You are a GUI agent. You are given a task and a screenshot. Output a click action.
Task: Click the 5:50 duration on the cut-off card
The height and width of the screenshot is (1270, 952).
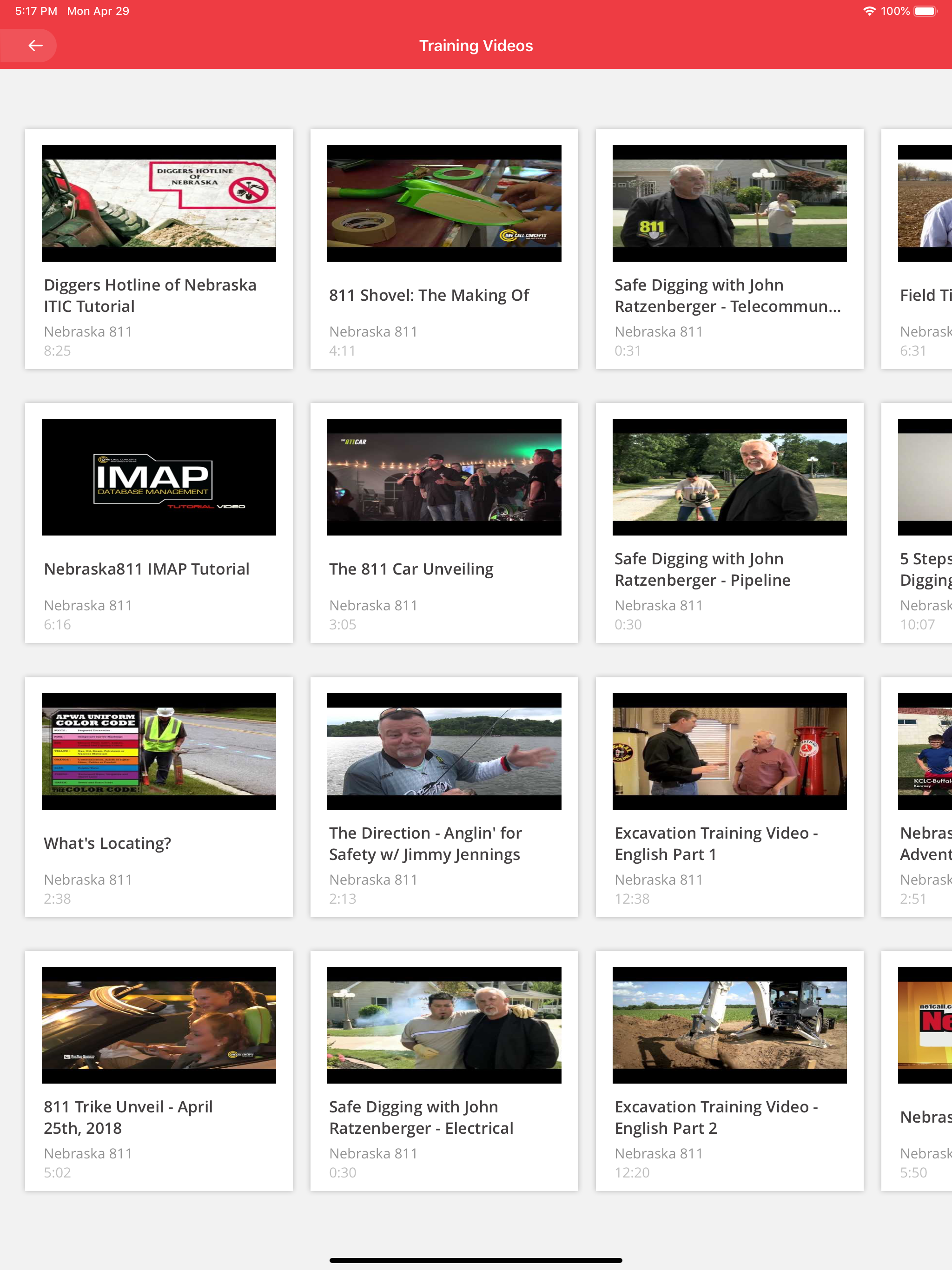(913, 1172)
